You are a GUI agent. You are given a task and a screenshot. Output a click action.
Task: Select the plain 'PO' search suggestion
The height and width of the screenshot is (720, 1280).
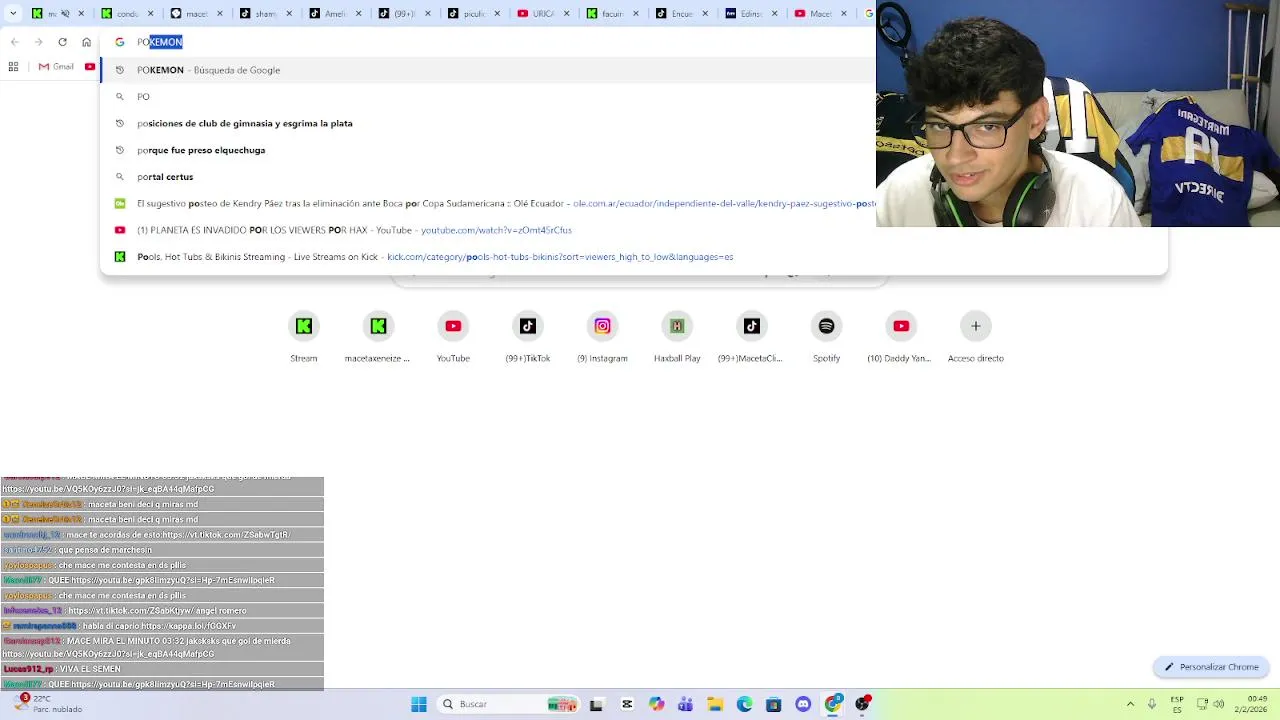pos(488,97)
